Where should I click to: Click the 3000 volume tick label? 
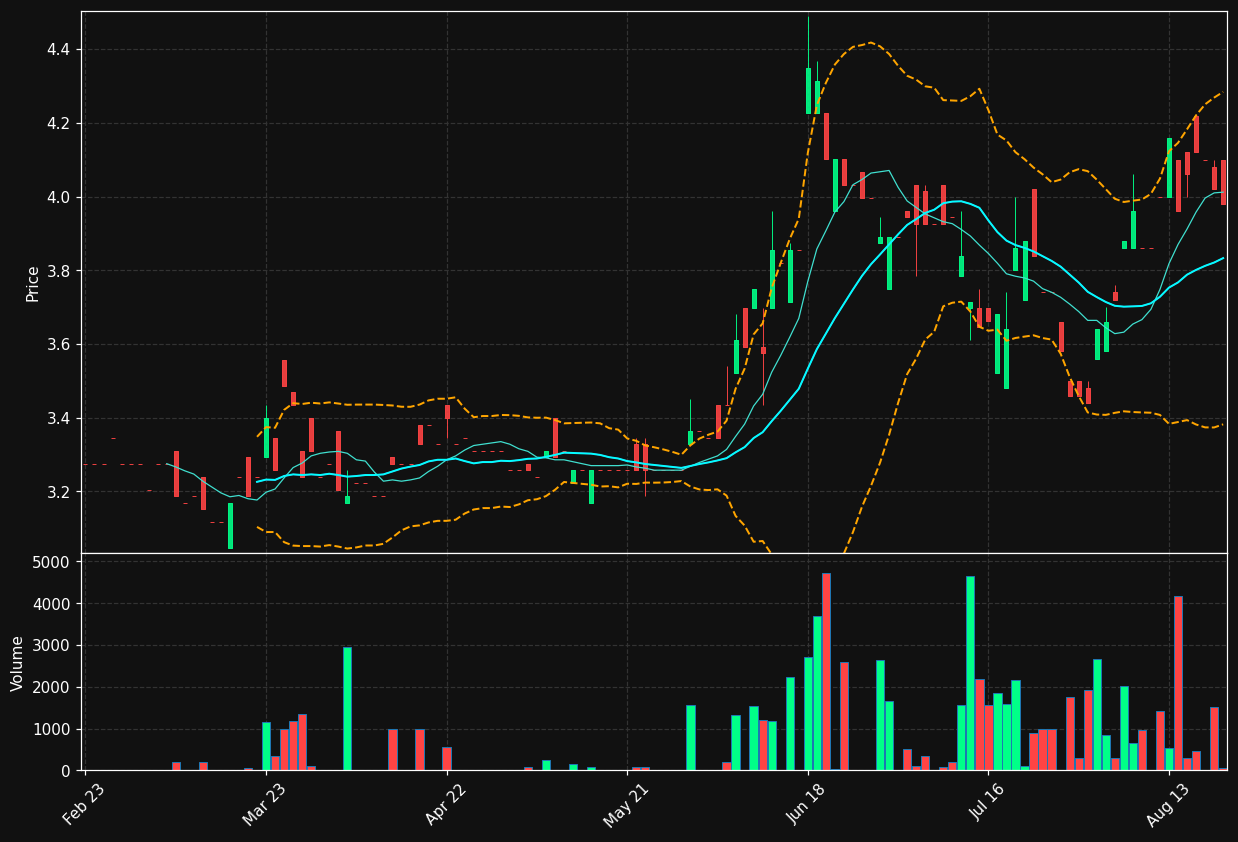point(52,646)
